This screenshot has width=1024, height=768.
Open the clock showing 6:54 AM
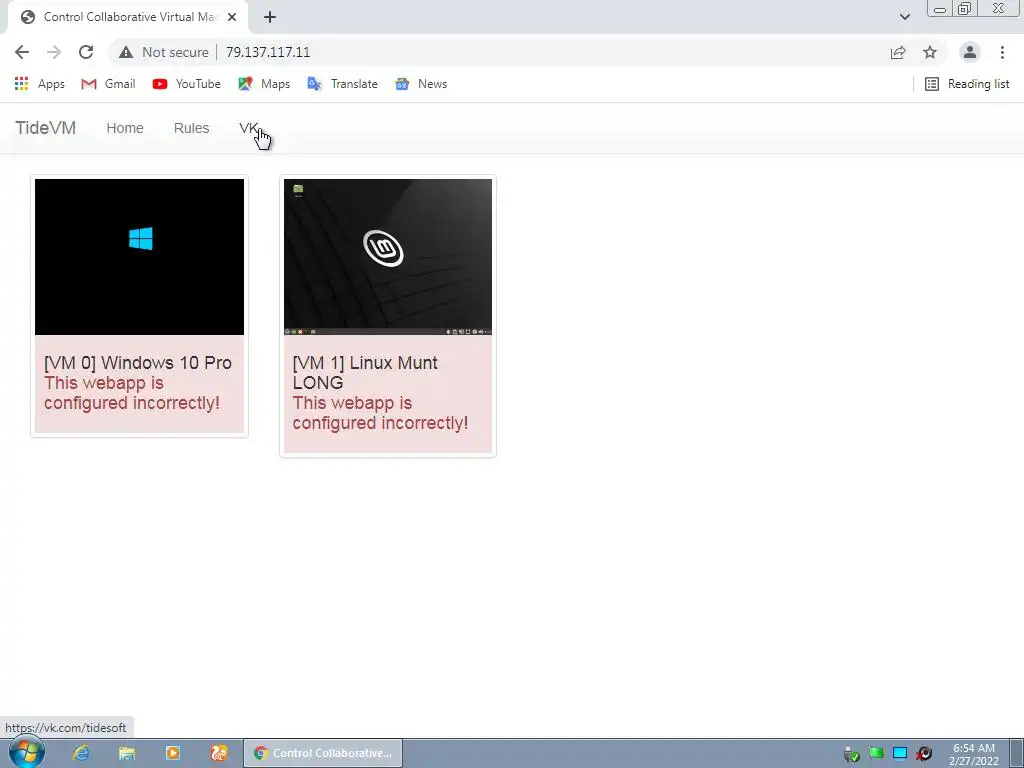[x=974, y=754]
